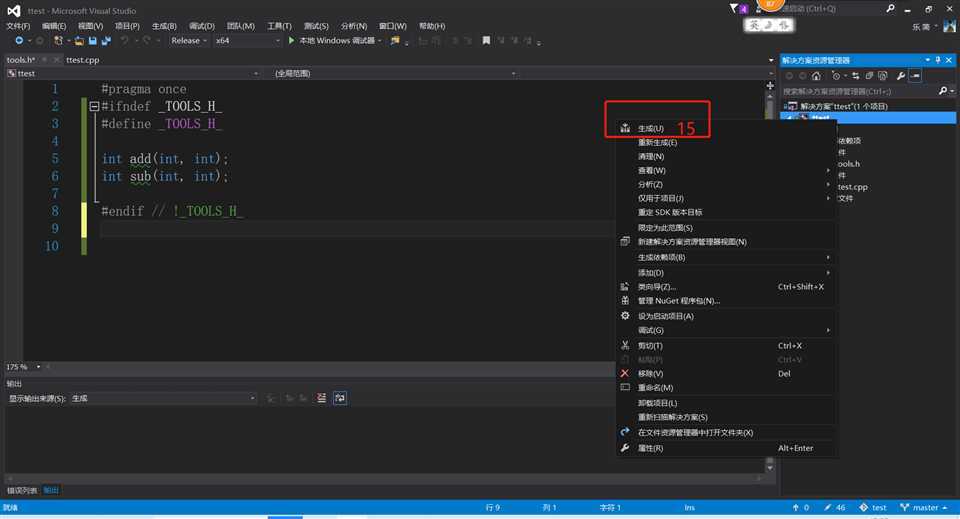The height and width of the screenshot is (519, 960).
Task: Click the notifications flag icon in title bar
Action: [x=734, y=9]
